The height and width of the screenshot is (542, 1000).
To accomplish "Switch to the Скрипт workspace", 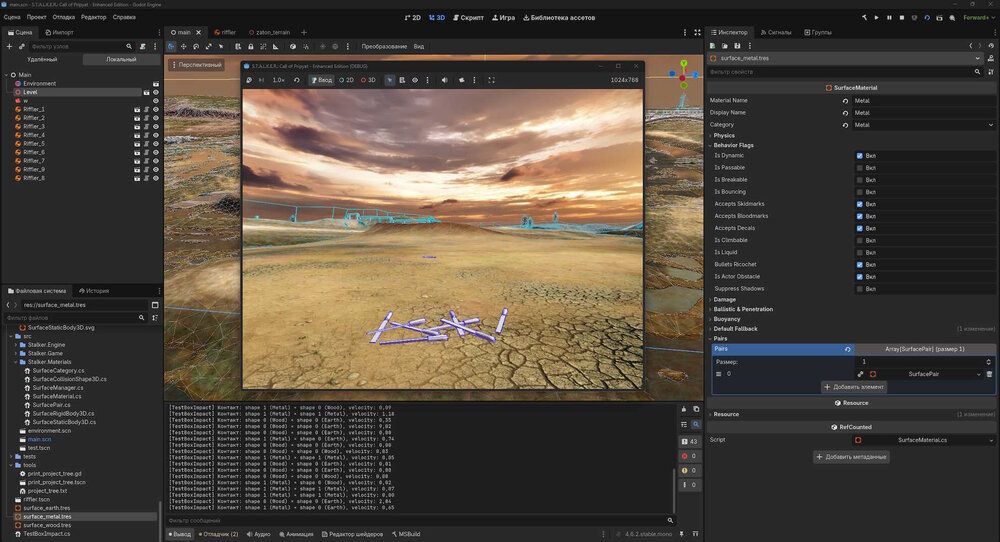I will pyautogui.click(x=468, y=18).
